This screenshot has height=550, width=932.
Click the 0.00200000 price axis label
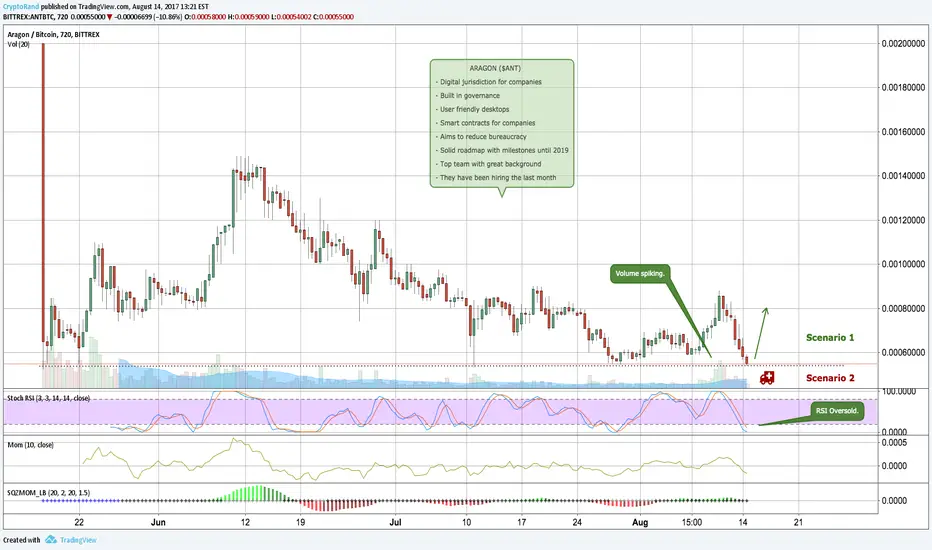(903, 43)
